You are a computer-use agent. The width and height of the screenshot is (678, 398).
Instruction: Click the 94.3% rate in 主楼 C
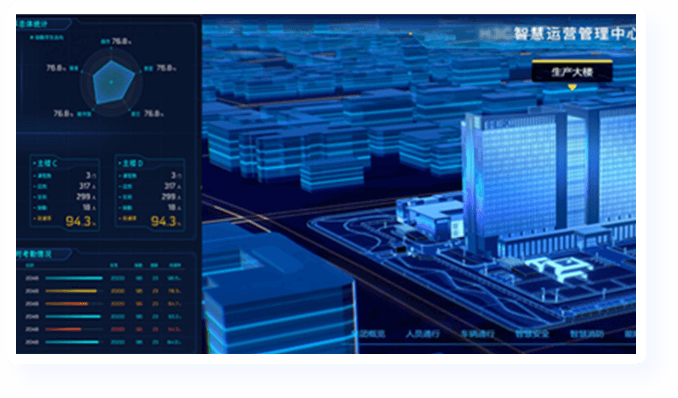(80, 221)
